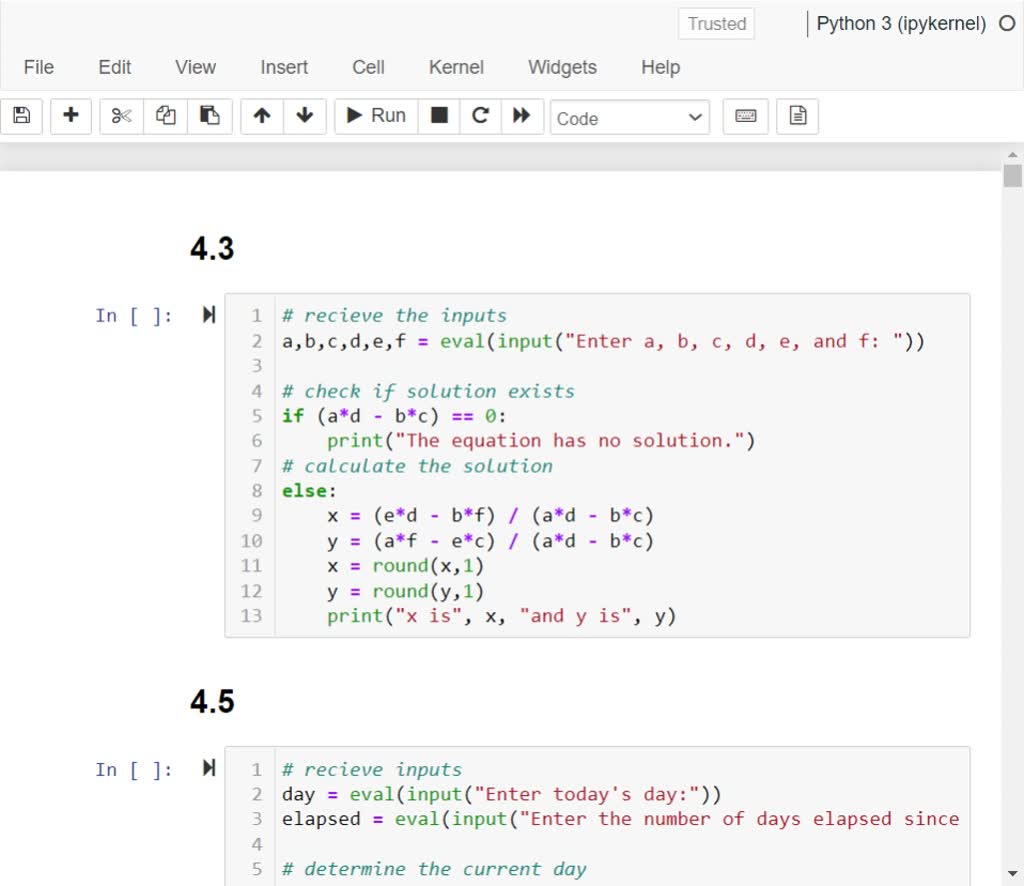Open the cell type dropdown showing Code

629,116
